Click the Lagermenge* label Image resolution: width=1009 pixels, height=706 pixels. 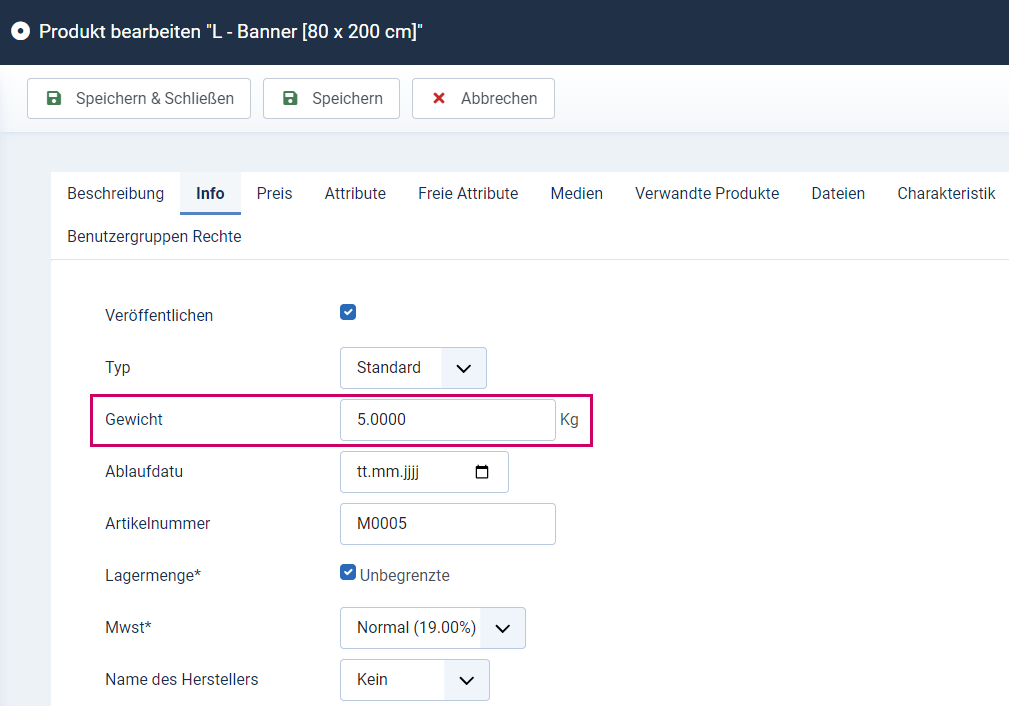pos(153,575)
